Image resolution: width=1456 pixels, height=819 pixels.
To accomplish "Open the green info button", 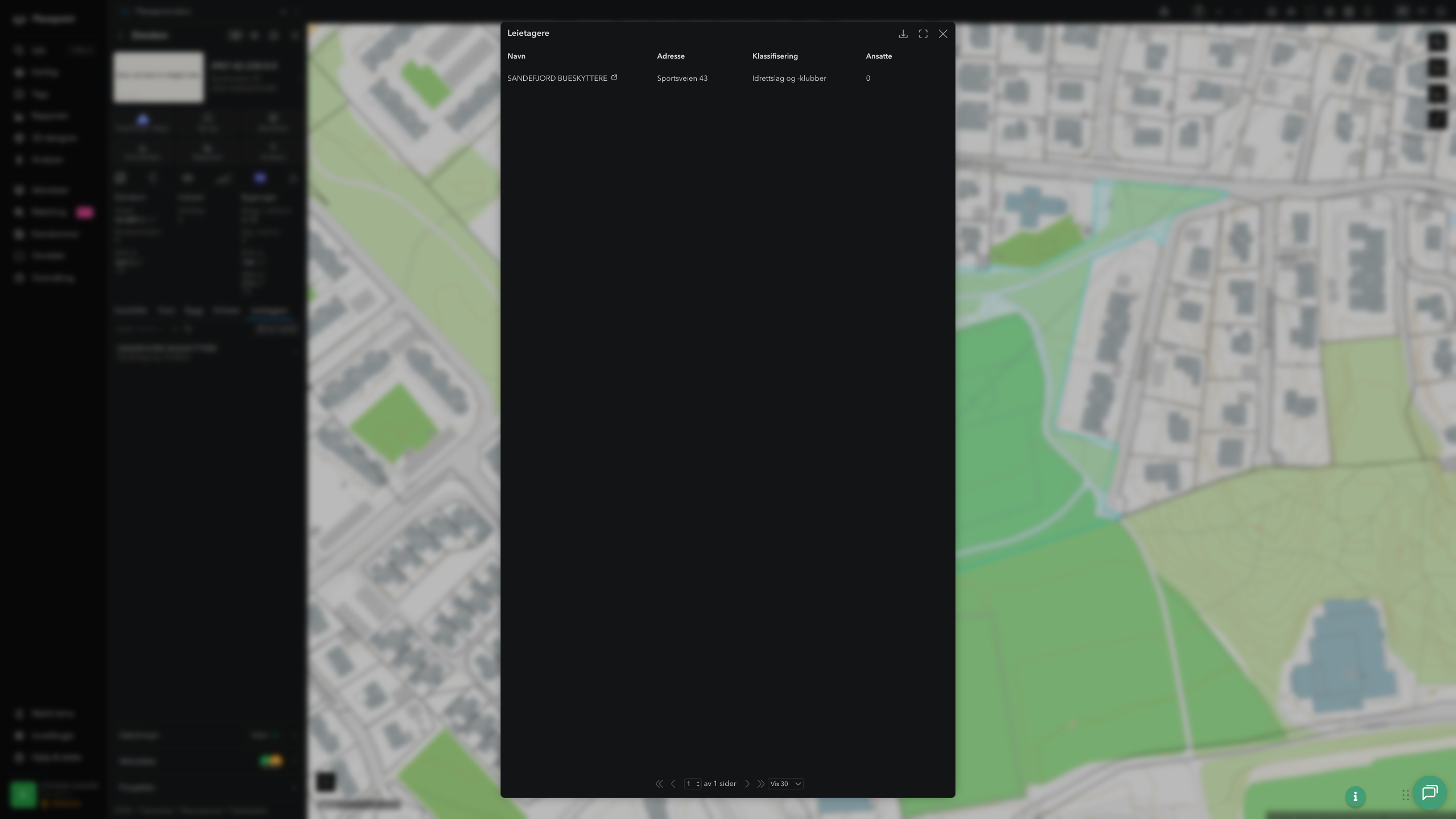I will (1355, 796).
